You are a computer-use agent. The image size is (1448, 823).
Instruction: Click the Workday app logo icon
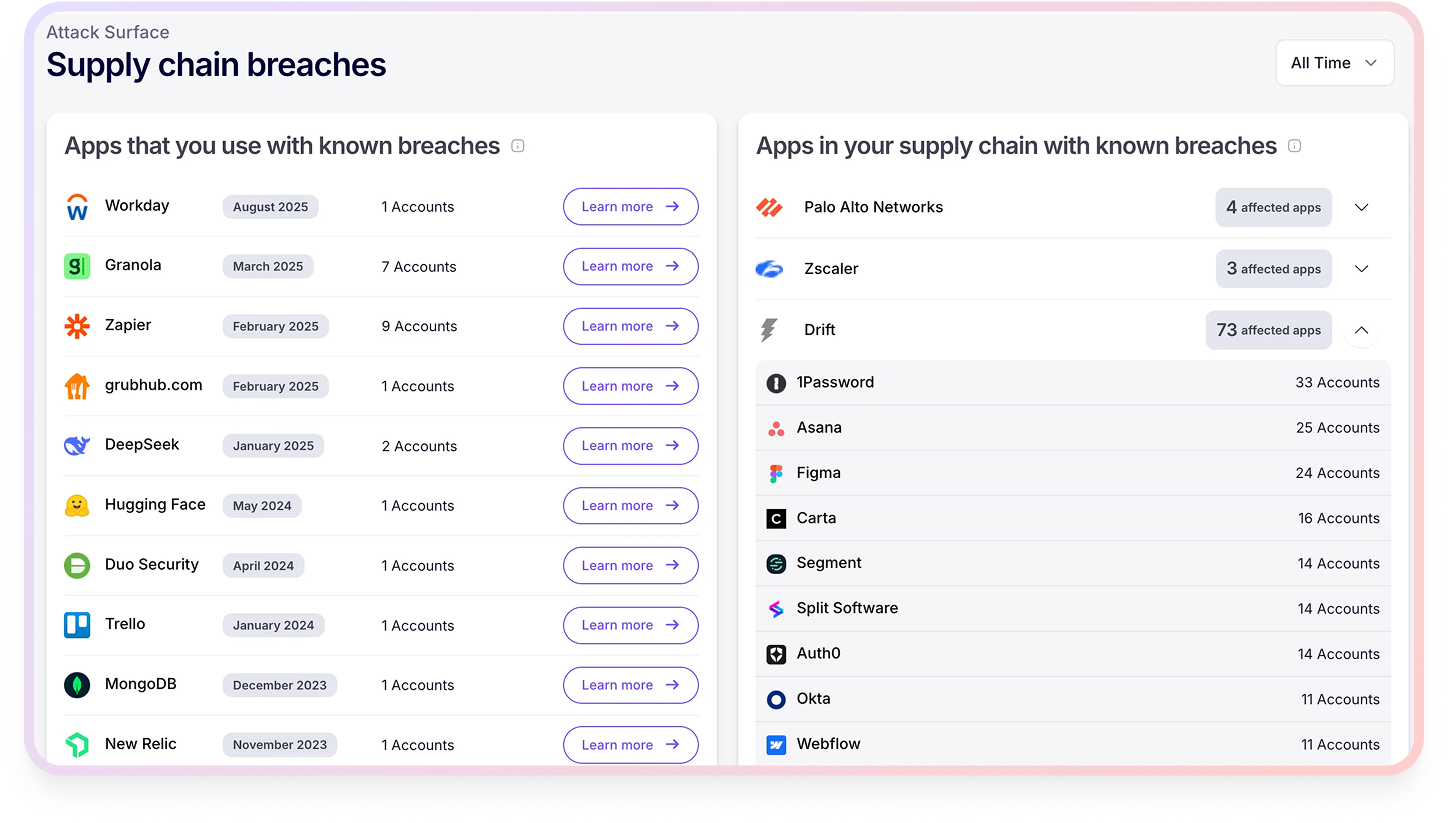[x=77, y=207]
